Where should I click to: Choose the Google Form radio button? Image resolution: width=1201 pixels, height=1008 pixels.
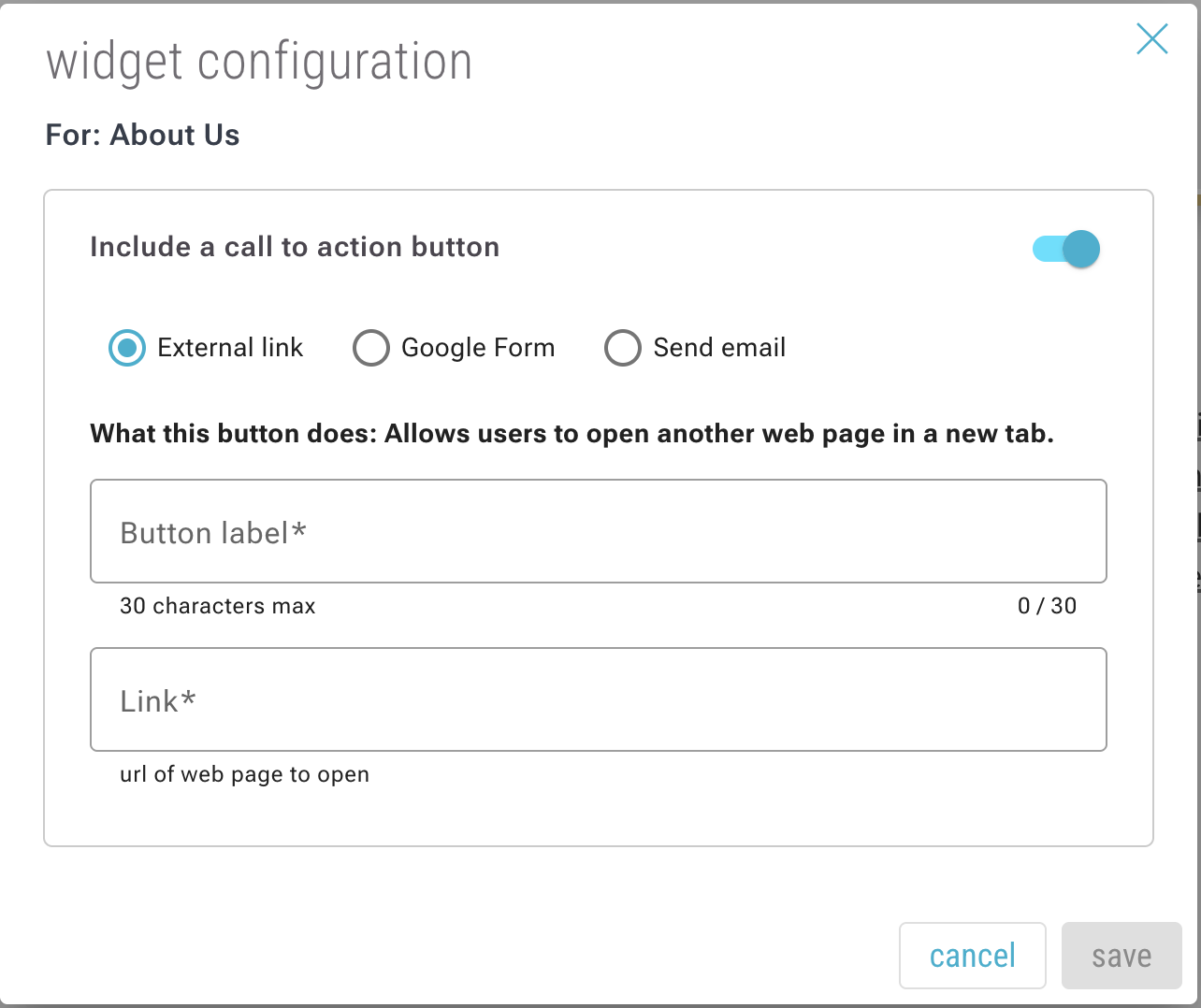(371, 348)
